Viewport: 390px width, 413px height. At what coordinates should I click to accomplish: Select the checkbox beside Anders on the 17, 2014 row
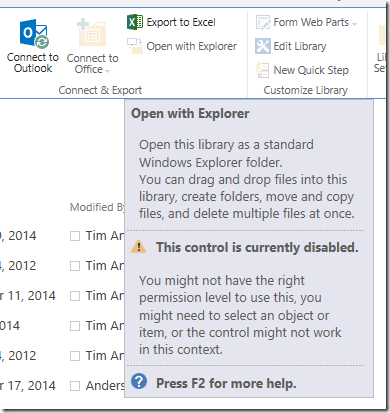75,386
